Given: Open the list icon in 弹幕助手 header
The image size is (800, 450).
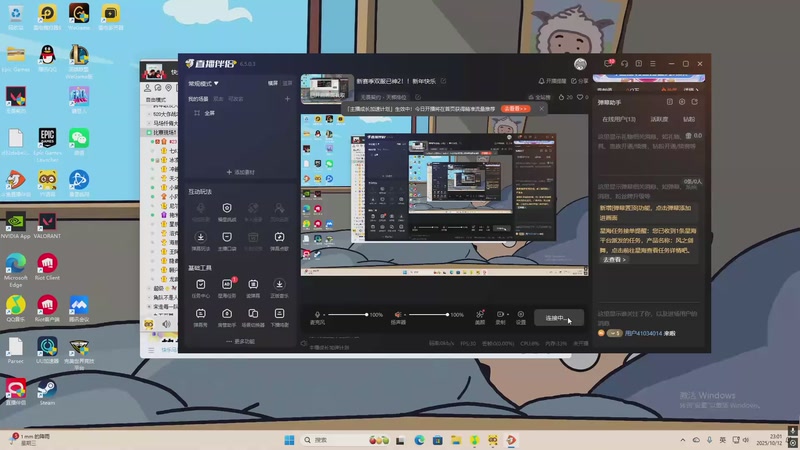Looking at the screenshot, I should tap(670, 102).
